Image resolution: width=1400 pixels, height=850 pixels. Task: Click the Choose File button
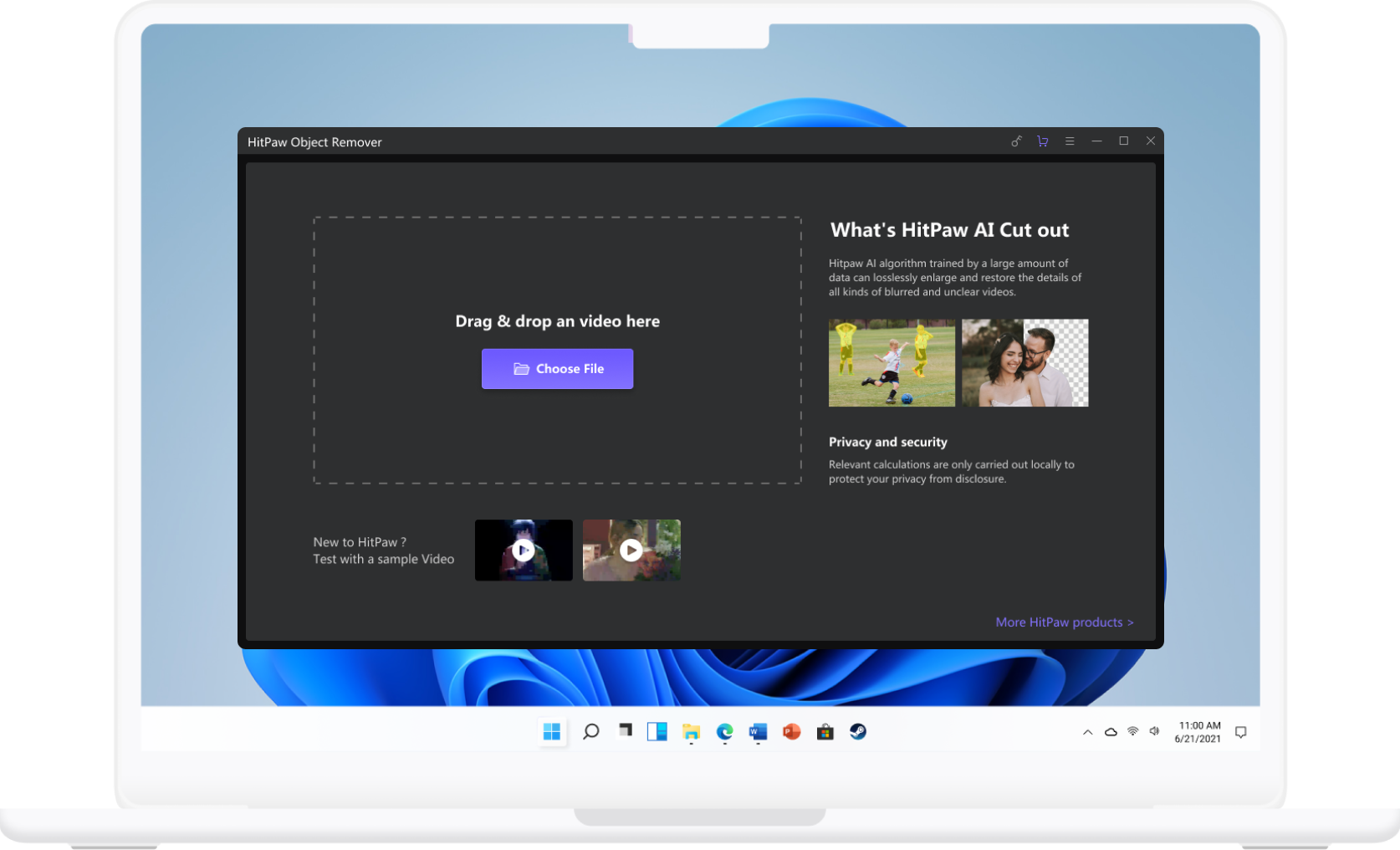557,369
